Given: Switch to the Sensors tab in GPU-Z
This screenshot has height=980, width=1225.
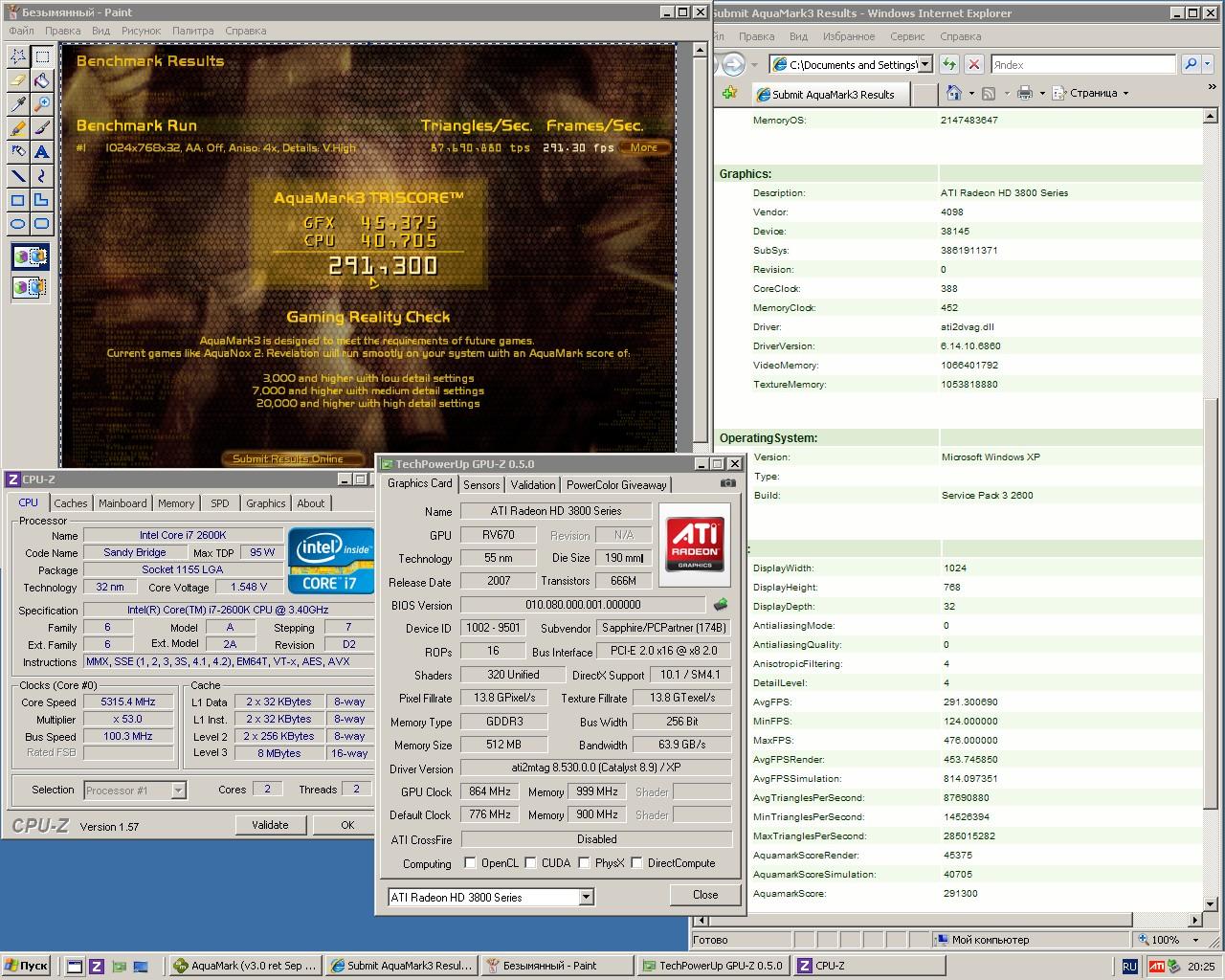Looking at the screenshot, I should pos(481,485).
